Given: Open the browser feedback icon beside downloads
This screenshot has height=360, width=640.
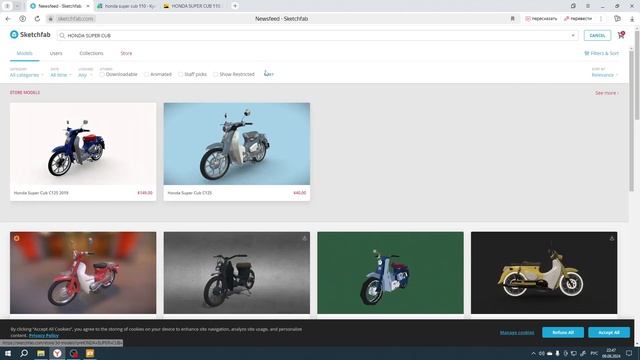Looking at the screenshot, I should pyautogui.click(x=617, y=19).
